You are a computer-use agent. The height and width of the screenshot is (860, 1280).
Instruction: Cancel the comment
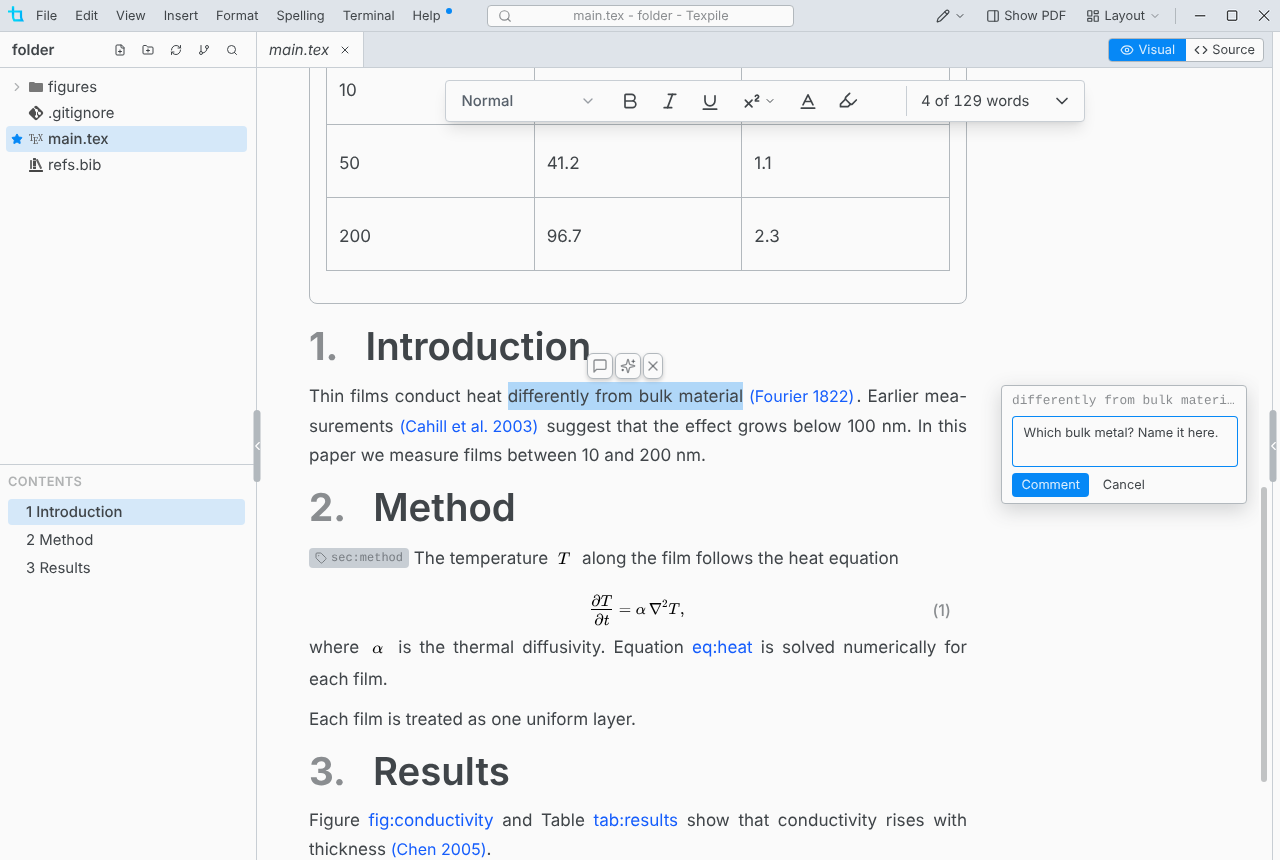(1124, 485)
